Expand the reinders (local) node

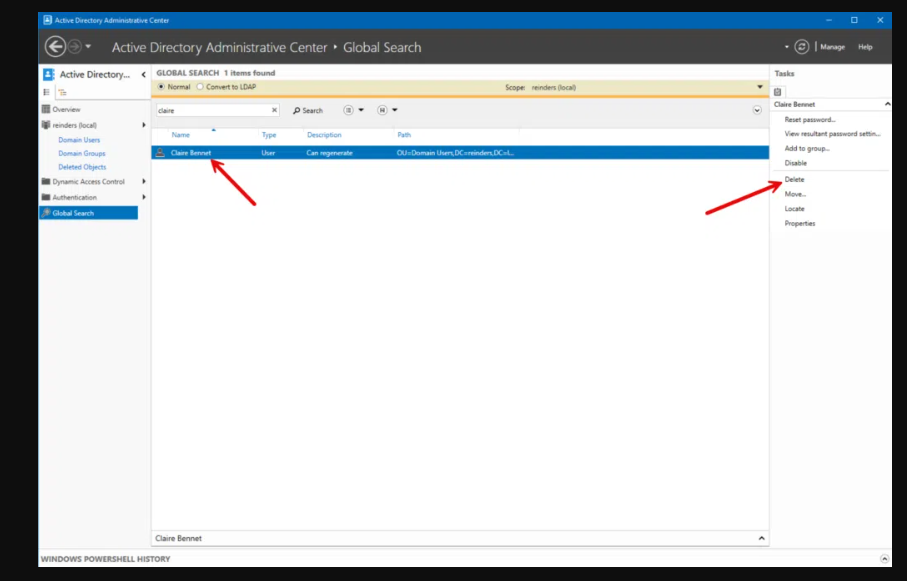pyautogui.click(x=144, y=125)
